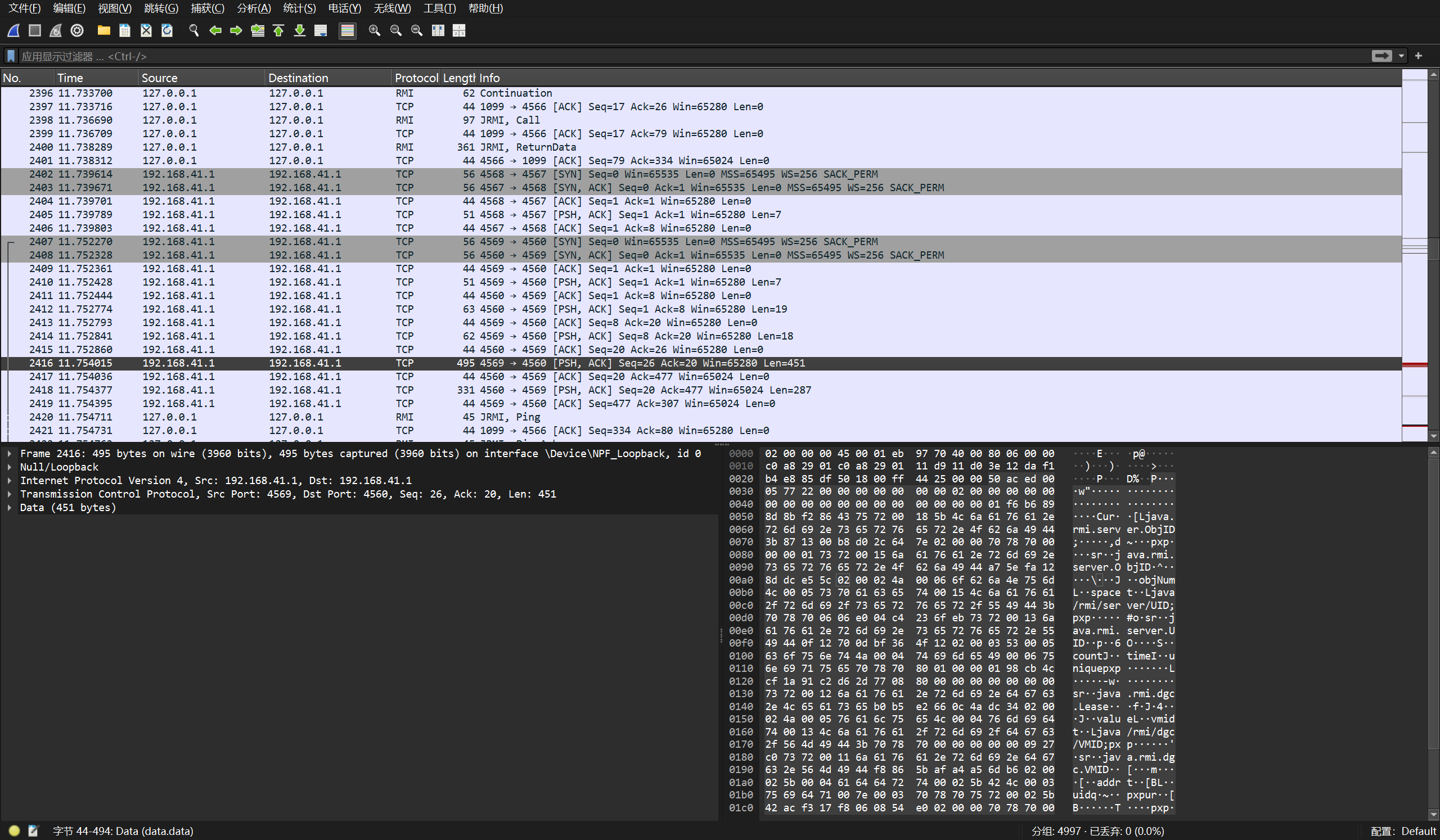This screenshot has height=840, width=1440.
Task: Find a packet with magnifier icon
Action: (x=193, y=30)
